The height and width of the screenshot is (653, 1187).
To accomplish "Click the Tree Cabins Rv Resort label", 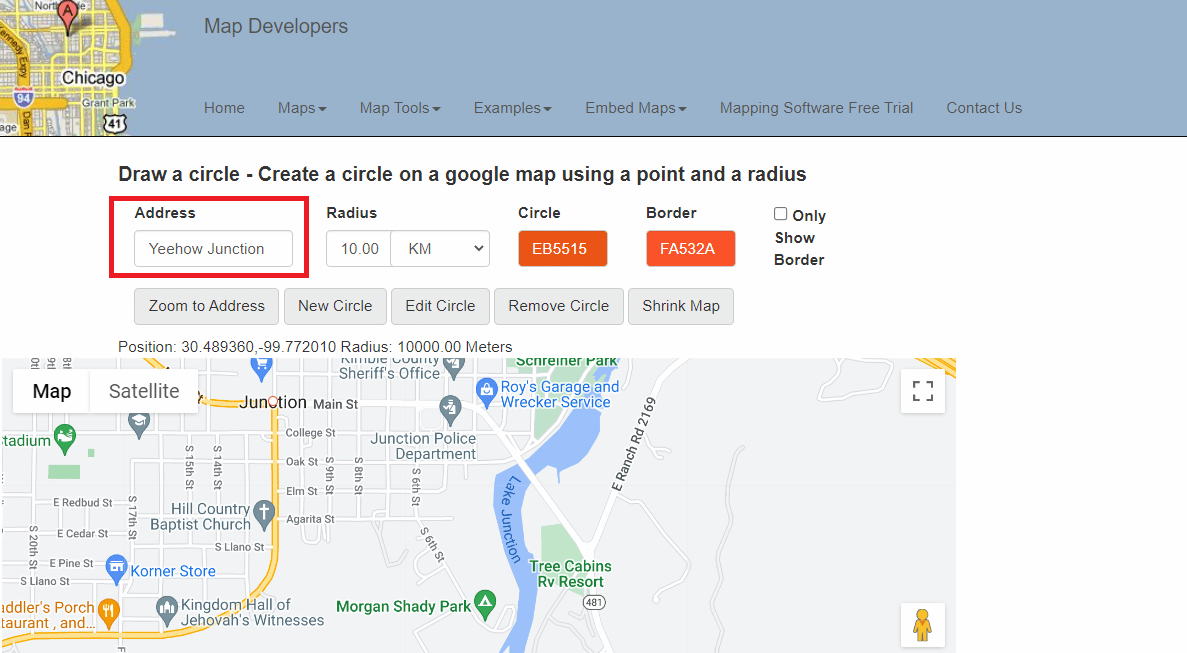I will click(x=571, y=574).
